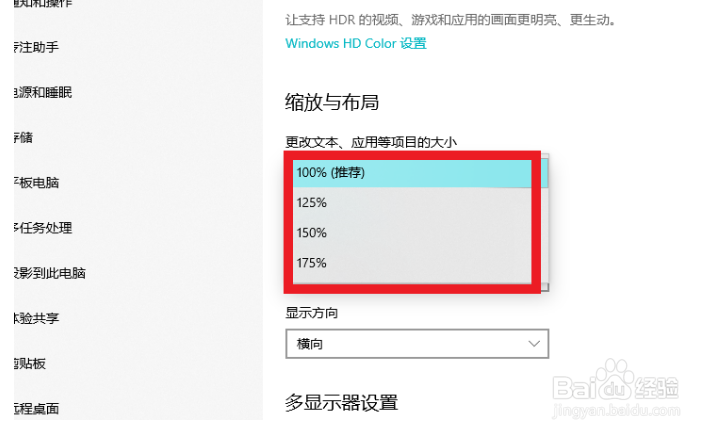Navigate to 投影到此电脑
The height and width of the screenshot is (436, 720).
coord(48,273)
